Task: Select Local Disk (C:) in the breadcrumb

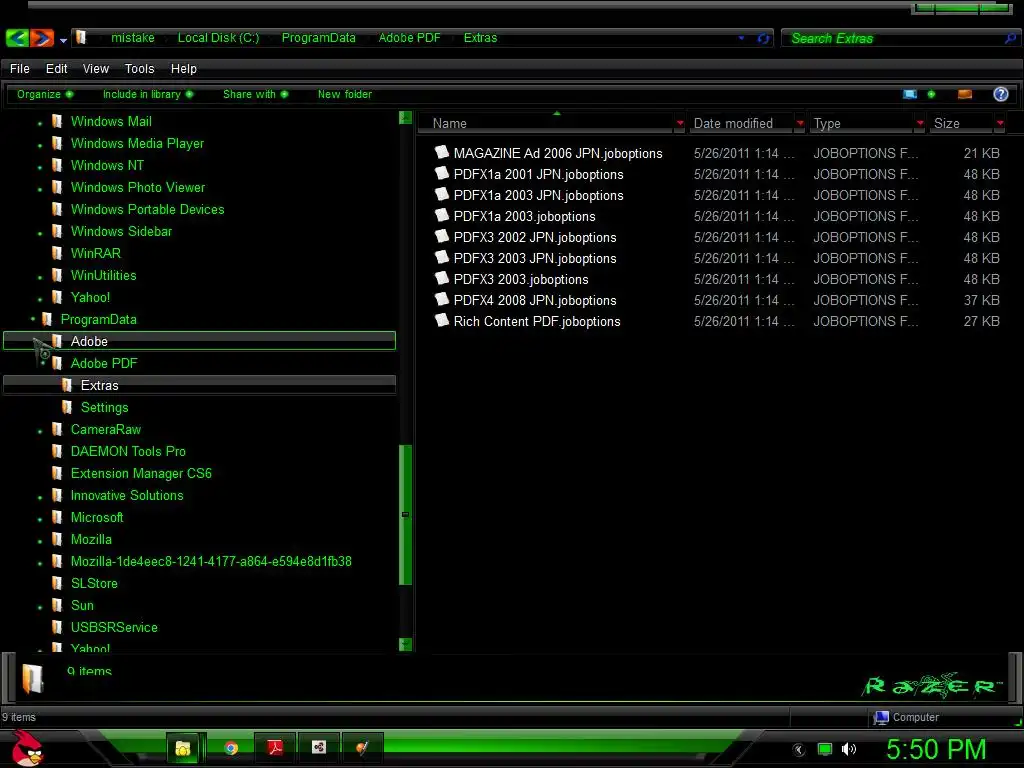Action: (x=218, y=38)
